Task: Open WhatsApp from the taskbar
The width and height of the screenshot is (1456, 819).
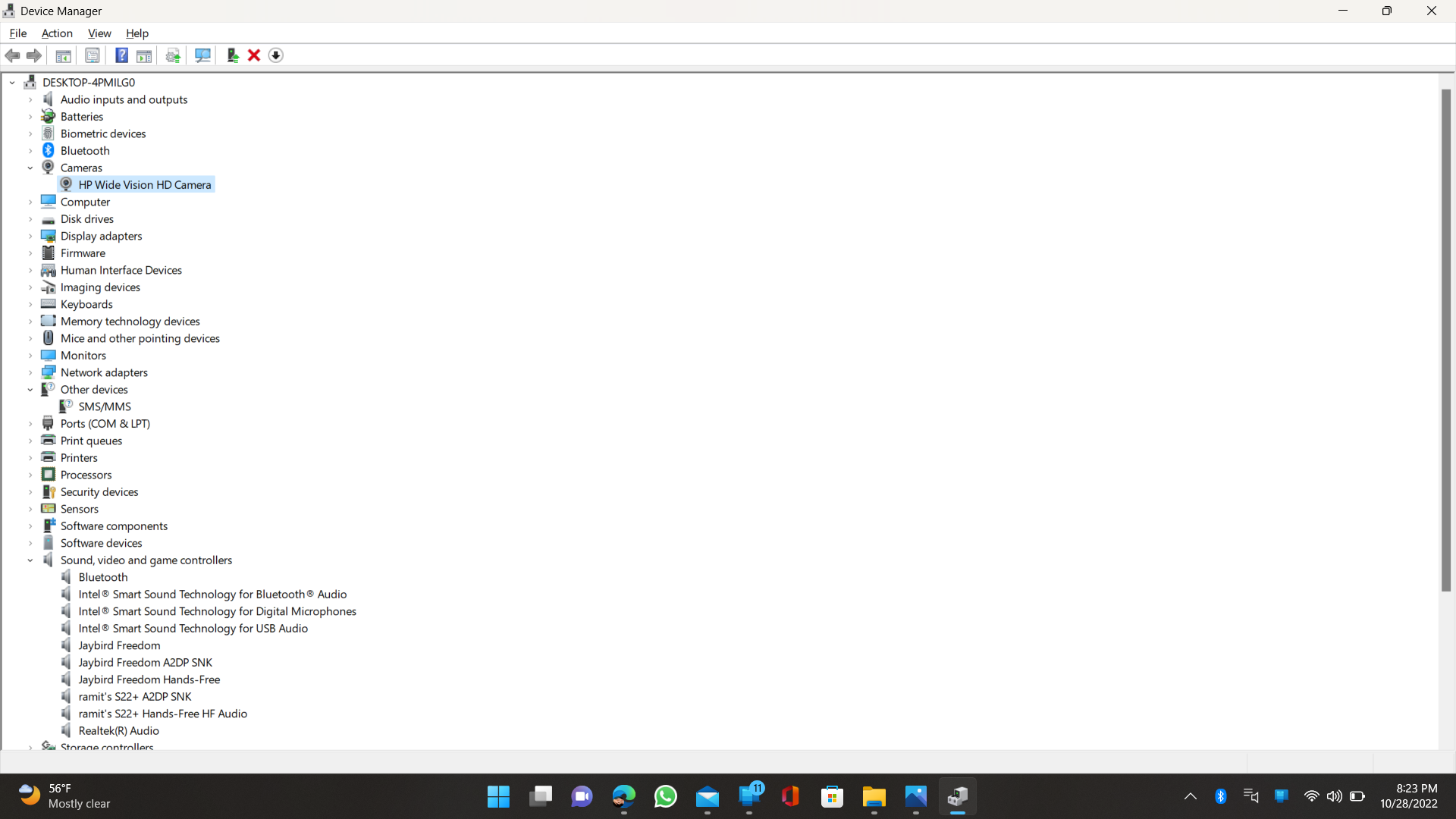Action: [665, 796]
